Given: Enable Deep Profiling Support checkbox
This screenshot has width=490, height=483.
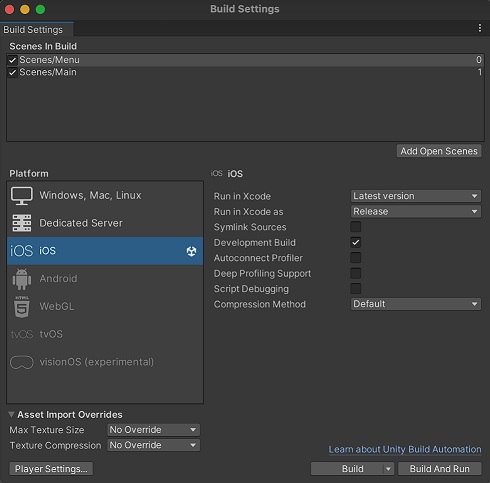Looking at the screenshot, I should click(x=356, y=273).
